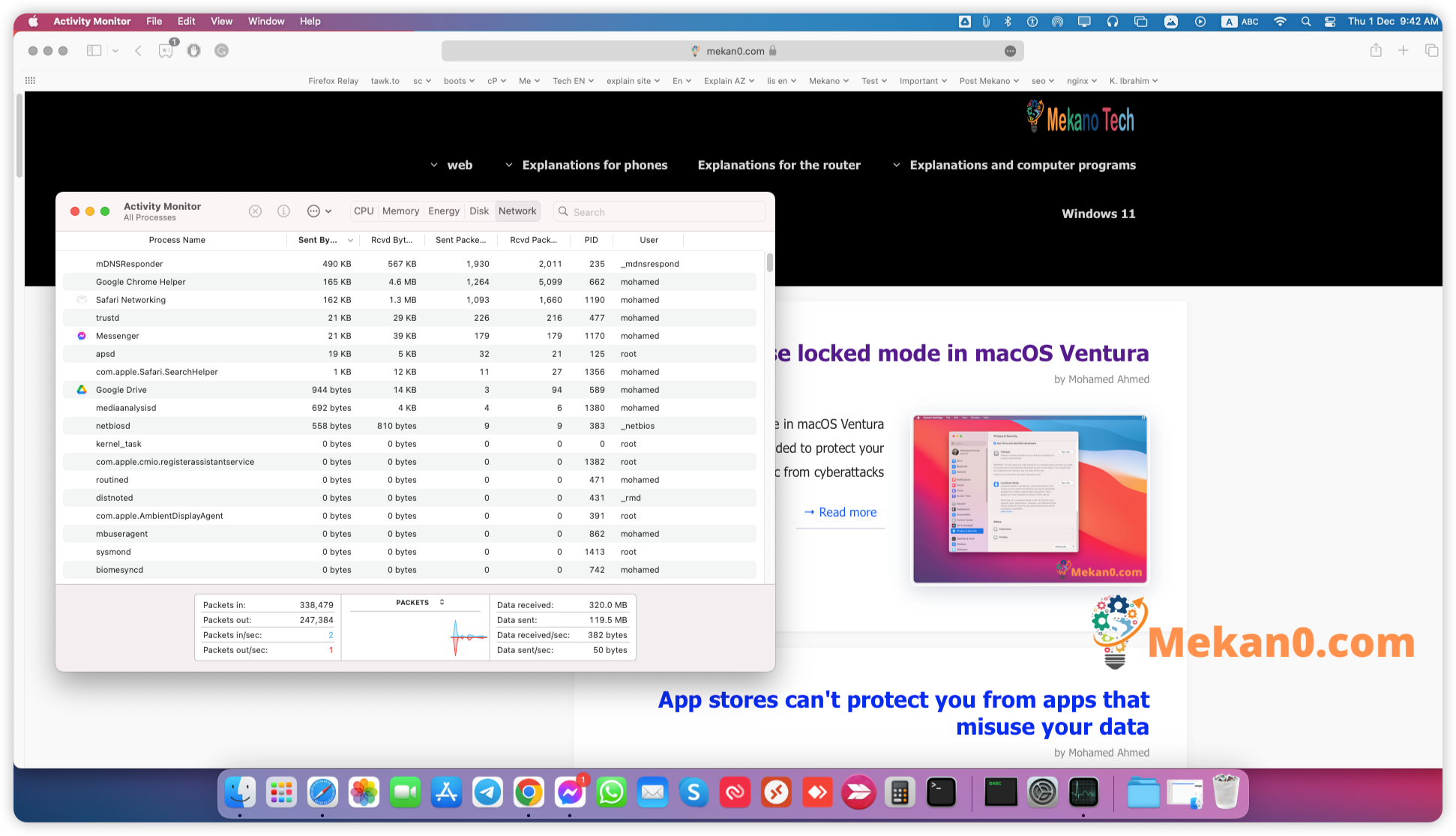This screenshot has width=1456, height=836.
Task: Open Skype from the Dock
Action: point(694,793)
